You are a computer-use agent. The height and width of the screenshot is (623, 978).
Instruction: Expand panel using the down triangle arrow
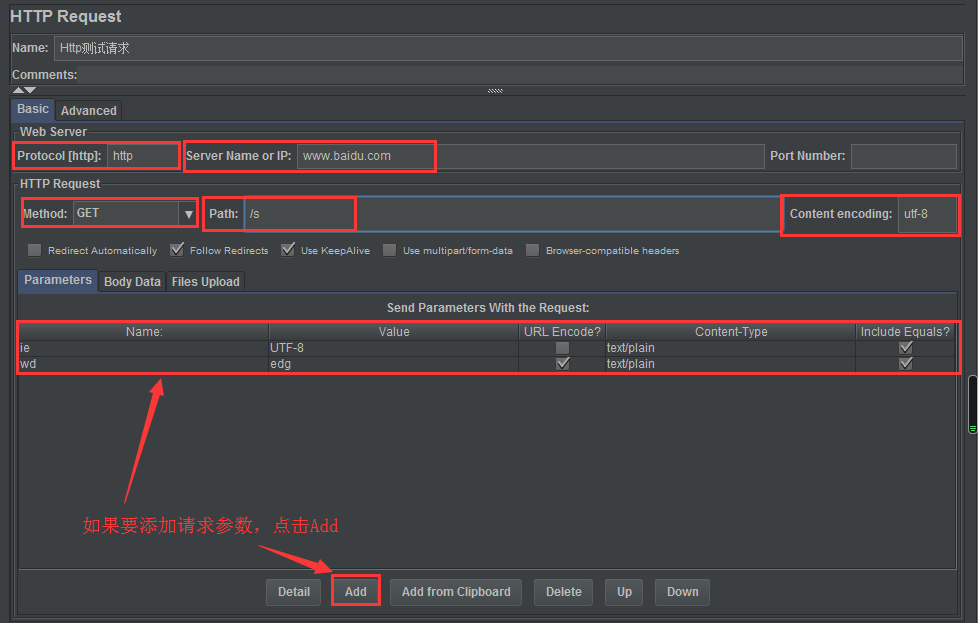pos(31,90)
